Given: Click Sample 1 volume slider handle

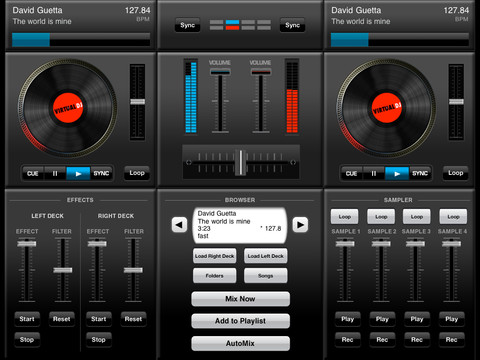Looking at the screenshot, I should (x=345, y=244).
